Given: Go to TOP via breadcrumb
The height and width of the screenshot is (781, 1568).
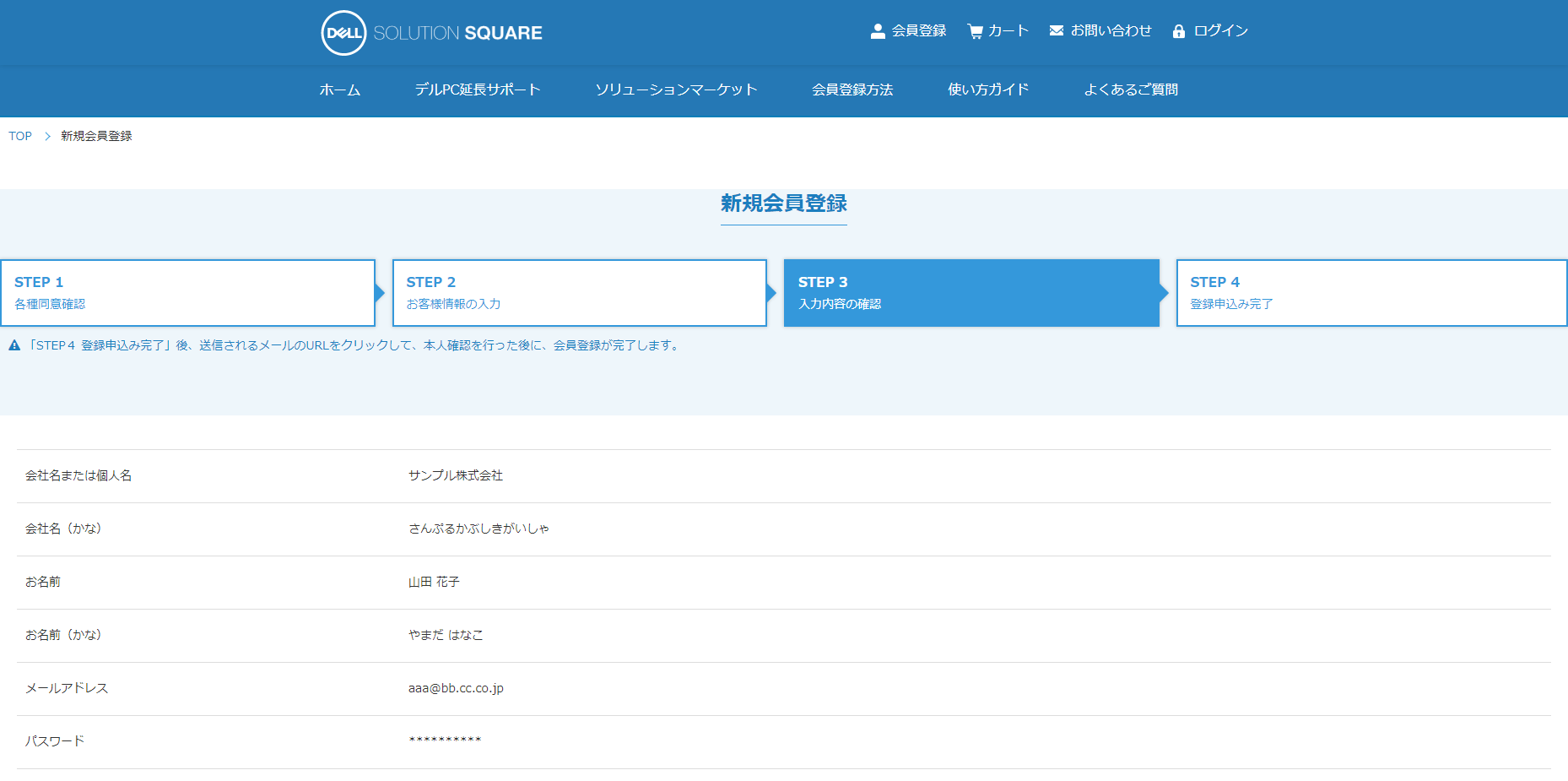Looking at the screenshot, I should (20, 136).
